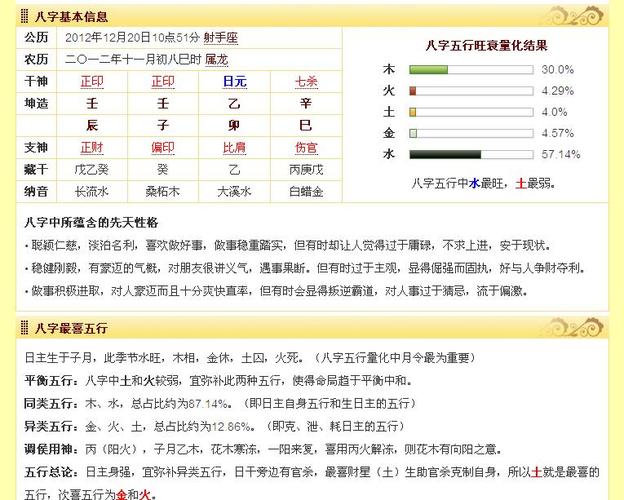624x500 pixels.
Task: Click the 乙 heavenly stem in 坤造 row
Action: [x=234, y=104]
